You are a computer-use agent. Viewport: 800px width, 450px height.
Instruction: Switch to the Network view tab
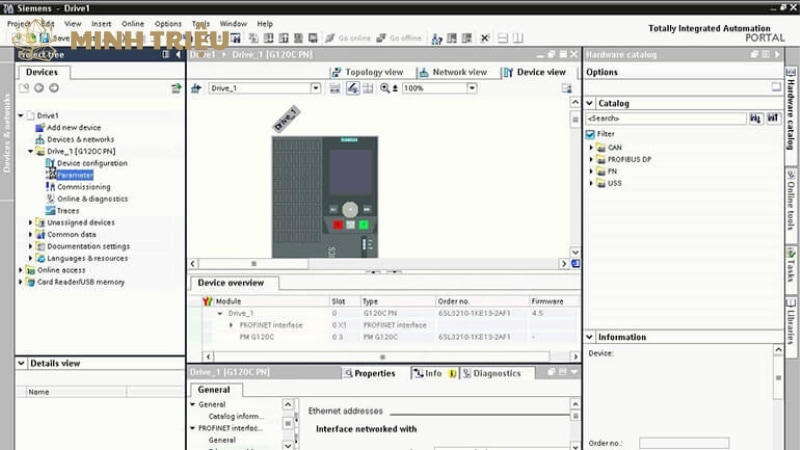coord(453,72)
